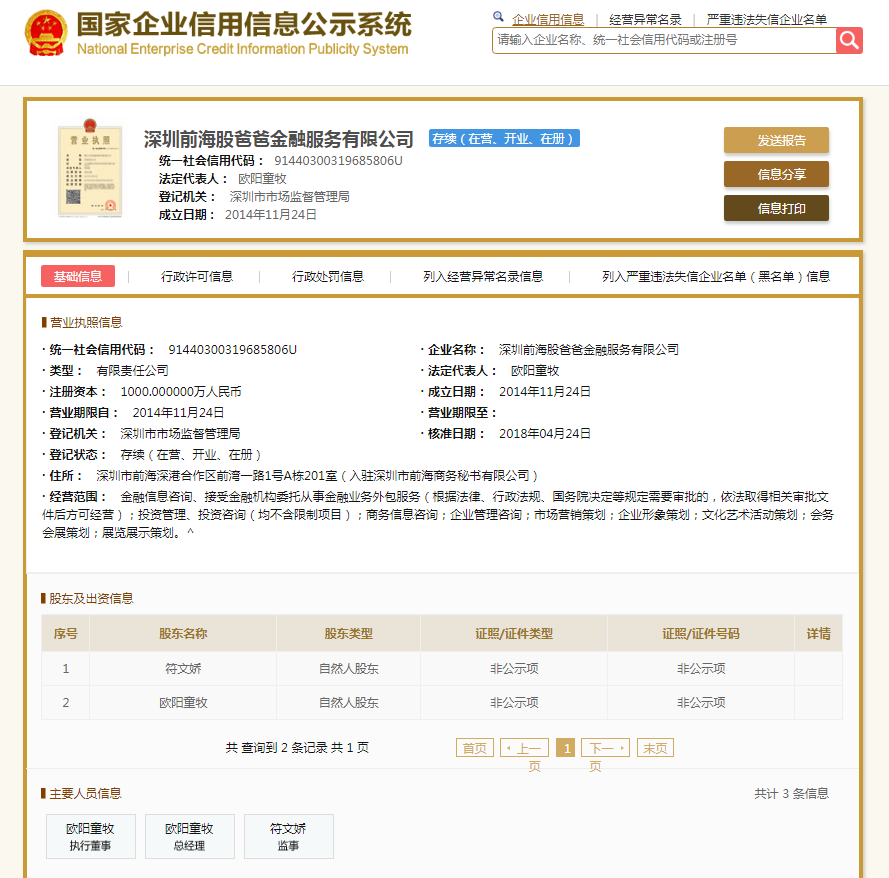Screen dimensions: 889x878
Task: Open the 行政处罚信息 tab
Action: pyautogui.click(x=328, y=277)
